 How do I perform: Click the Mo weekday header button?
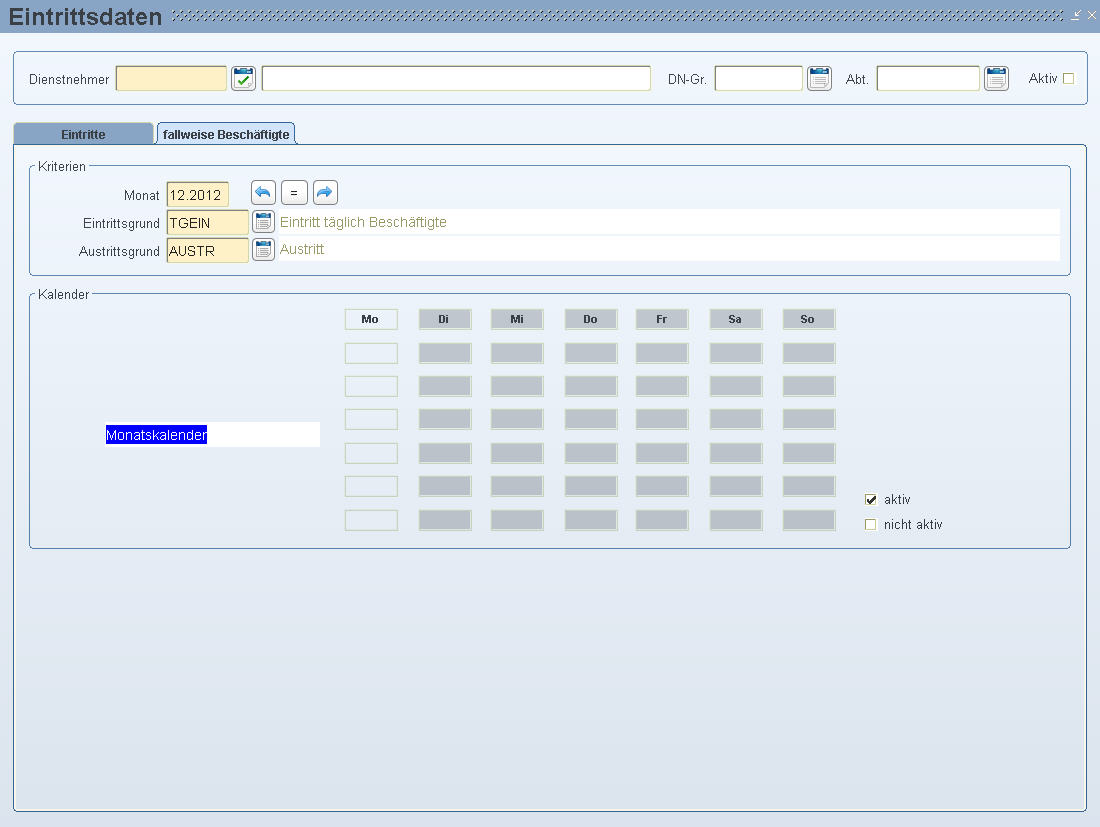click(x=371, y=319)
